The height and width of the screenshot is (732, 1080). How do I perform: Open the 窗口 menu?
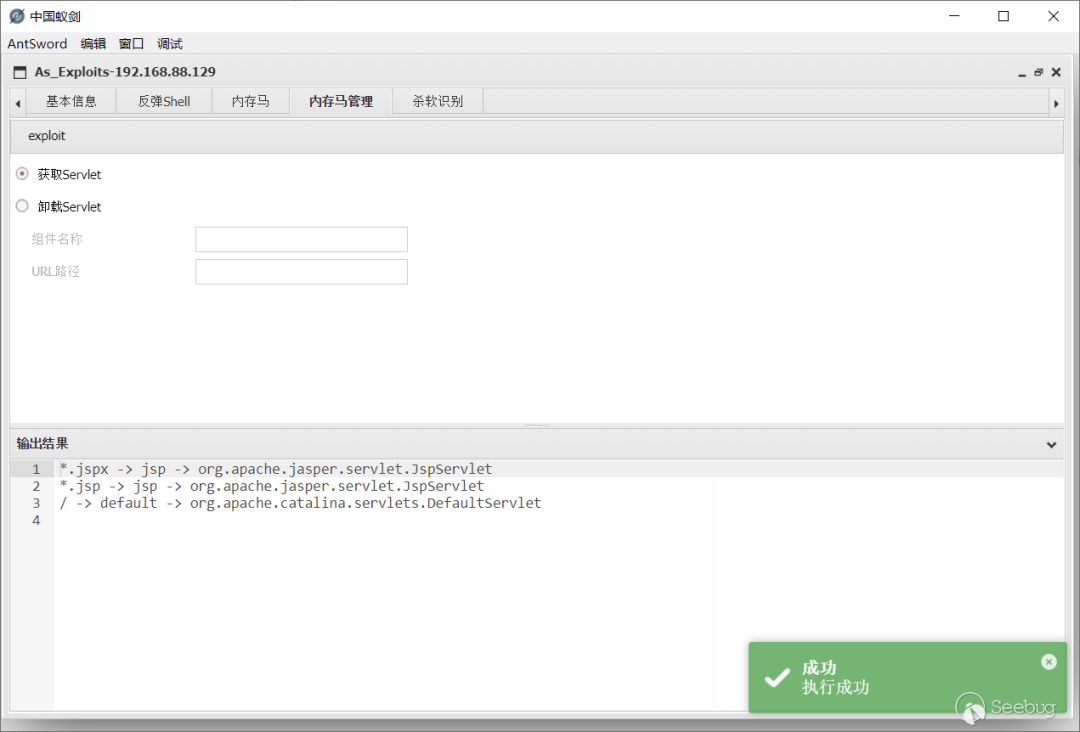(131, 43)
